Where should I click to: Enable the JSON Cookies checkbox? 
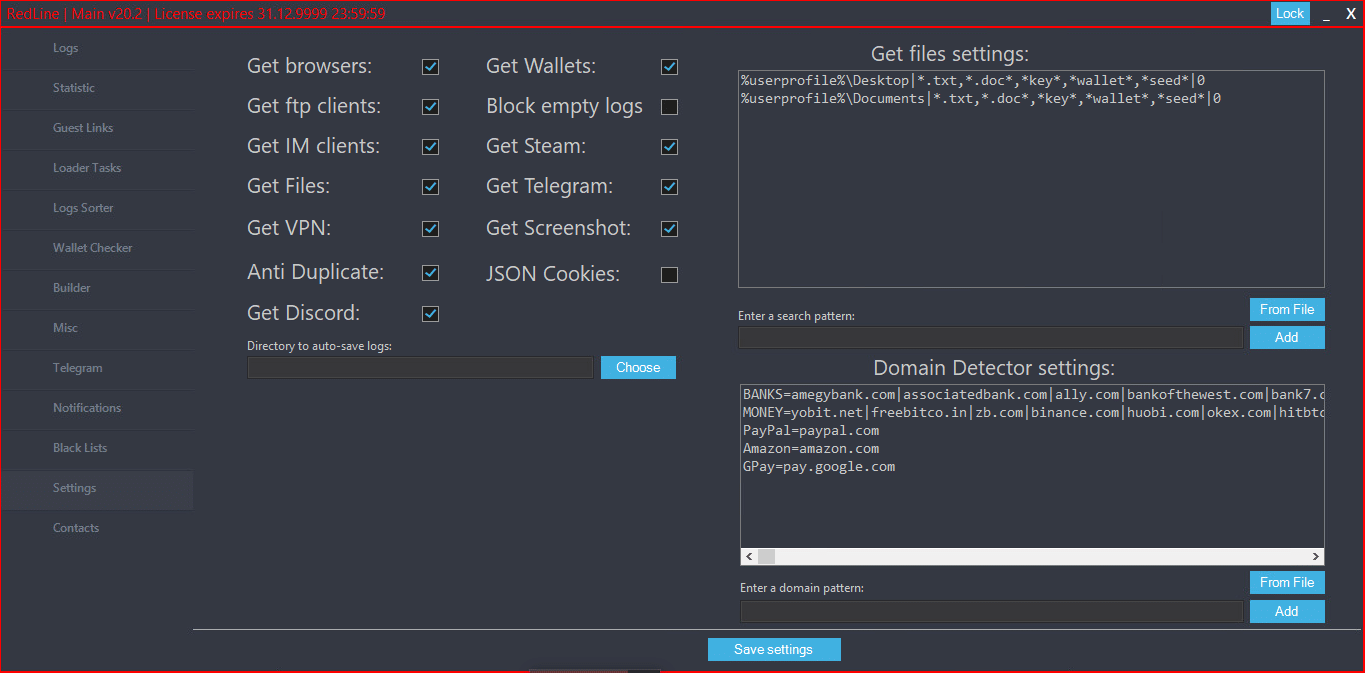669,275
